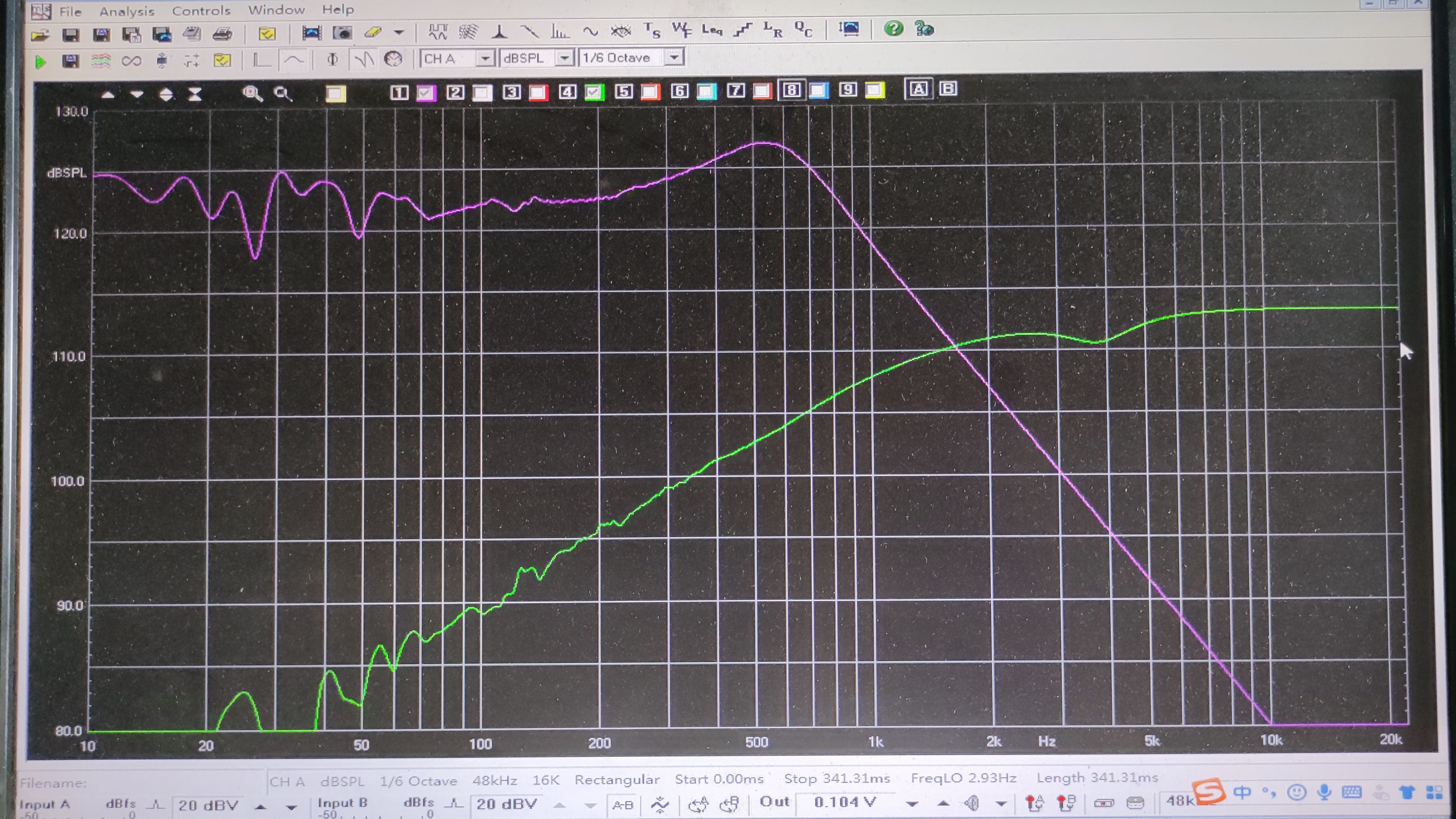Click the microphone icon in IME bar
1456x819 pixels.
pos(1324,793)
